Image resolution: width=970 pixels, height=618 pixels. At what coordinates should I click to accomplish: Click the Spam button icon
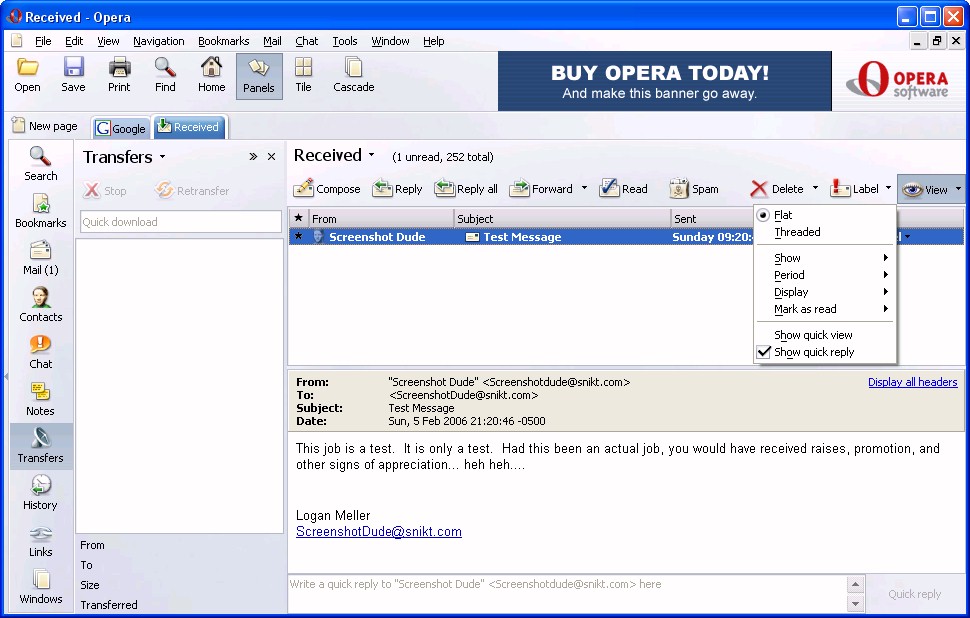click(x=679, y=188)
